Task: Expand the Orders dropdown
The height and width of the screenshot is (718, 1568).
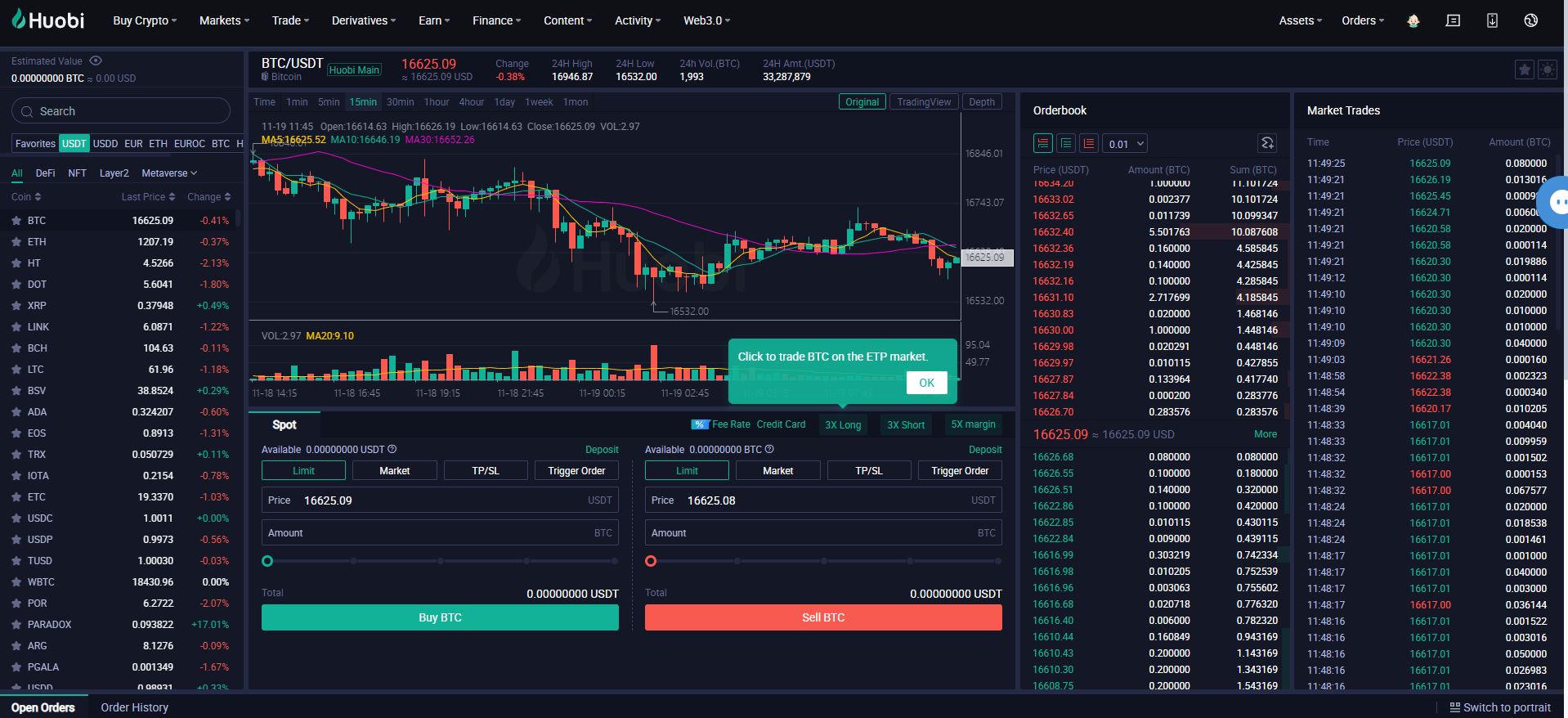Action: (x=1363, y=20)
